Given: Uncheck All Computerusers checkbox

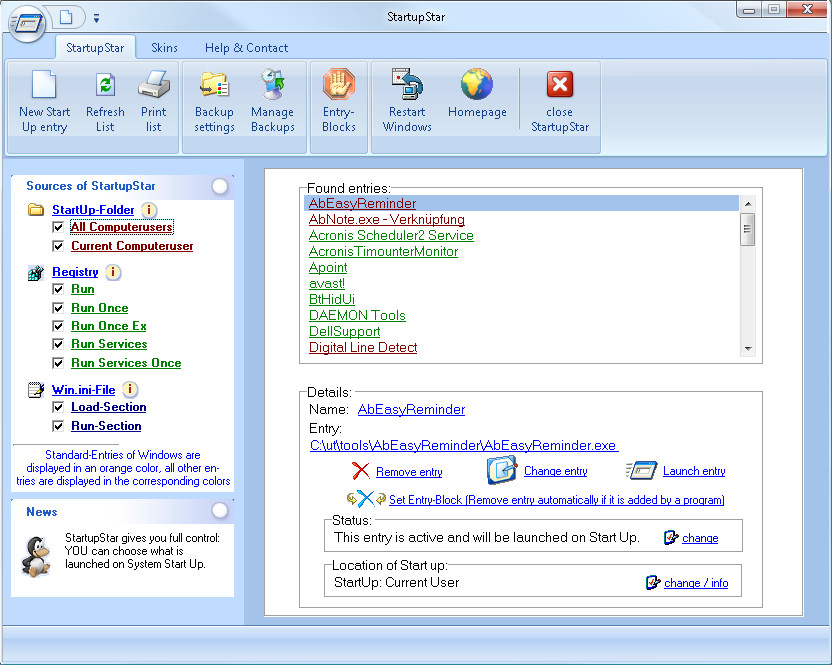Looking at the screenshot, I should 58,227.
